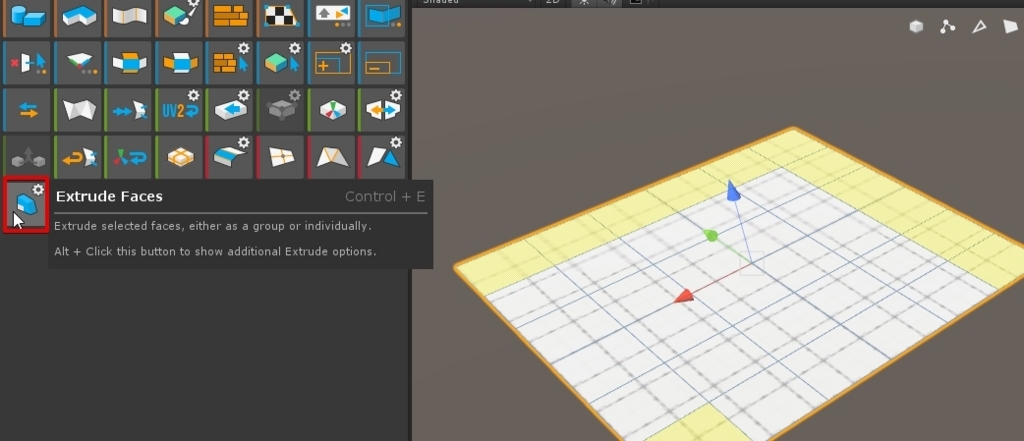This screenshot has width=1024, height=441.
Task: Toggle the face with red X and cursor button
Action: (27, 63)
